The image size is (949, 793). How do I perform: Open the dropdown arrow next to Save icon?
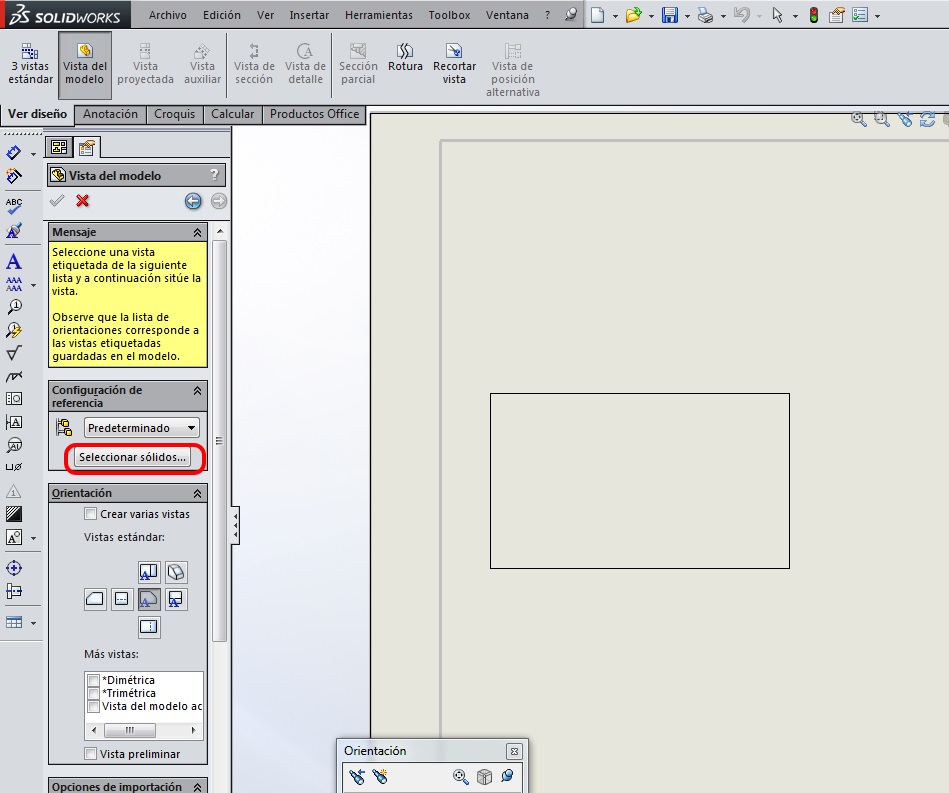tap(687, 16)
